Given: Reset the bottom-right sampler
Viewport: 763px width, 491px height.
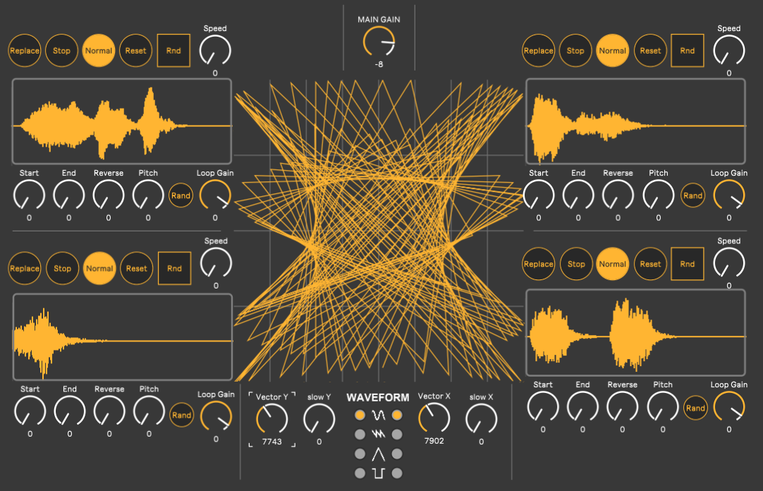Looking at the screenshot, I should tap(650, 264).
